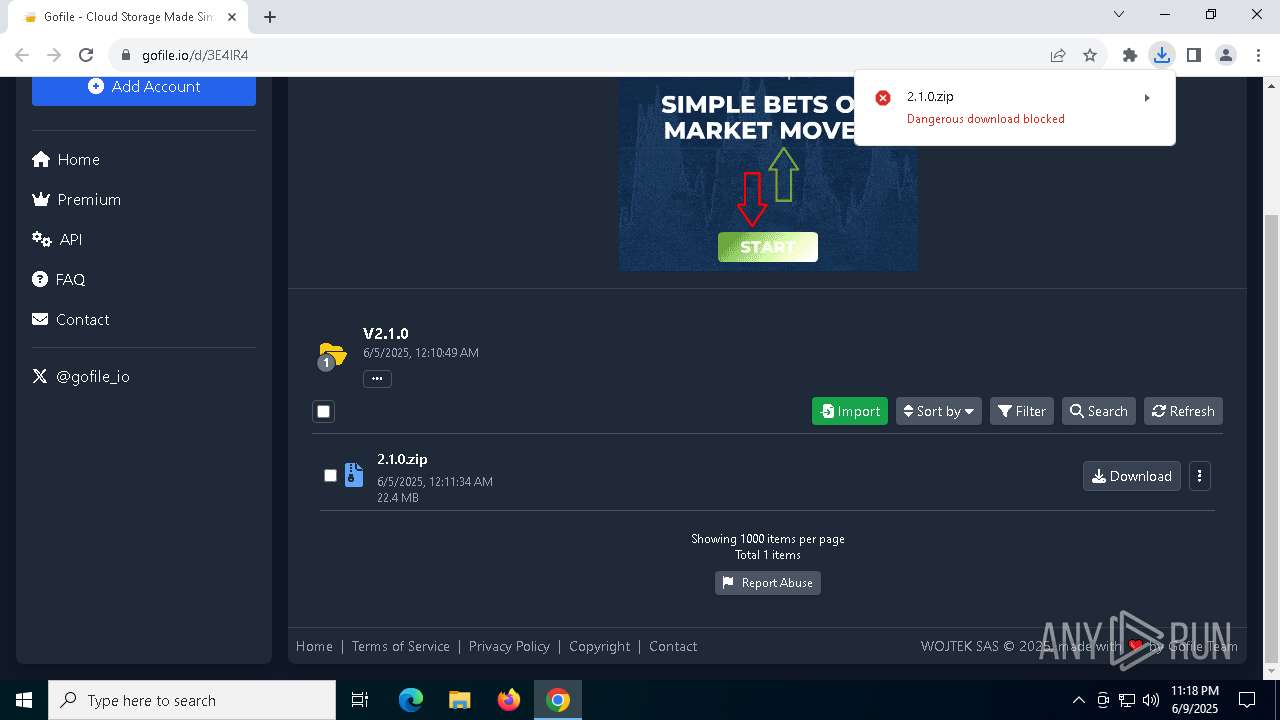Close the Gofile tab

pyautogui.click(x=232, y=17)
